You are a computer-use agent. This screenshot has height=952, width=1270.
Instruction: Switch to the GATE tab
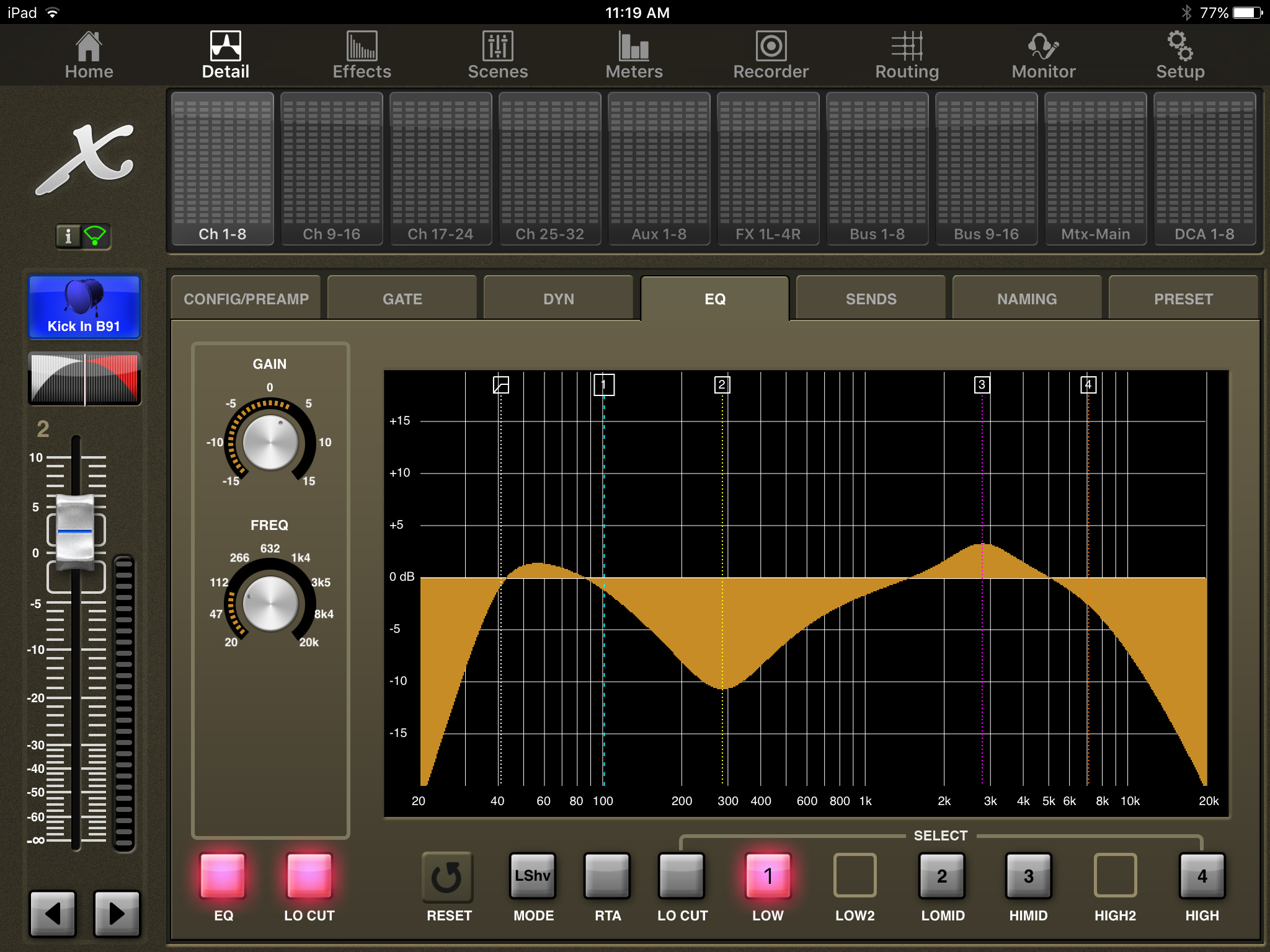(402, 299)
